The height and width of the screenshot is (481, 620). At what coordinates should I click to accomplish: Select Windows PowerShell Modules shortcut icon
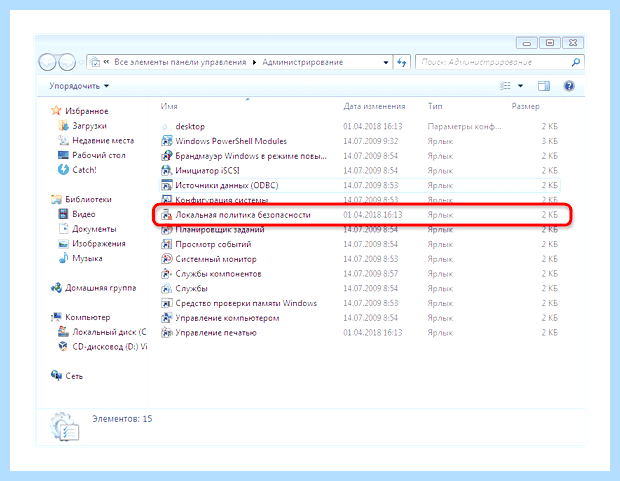[166, 141]
